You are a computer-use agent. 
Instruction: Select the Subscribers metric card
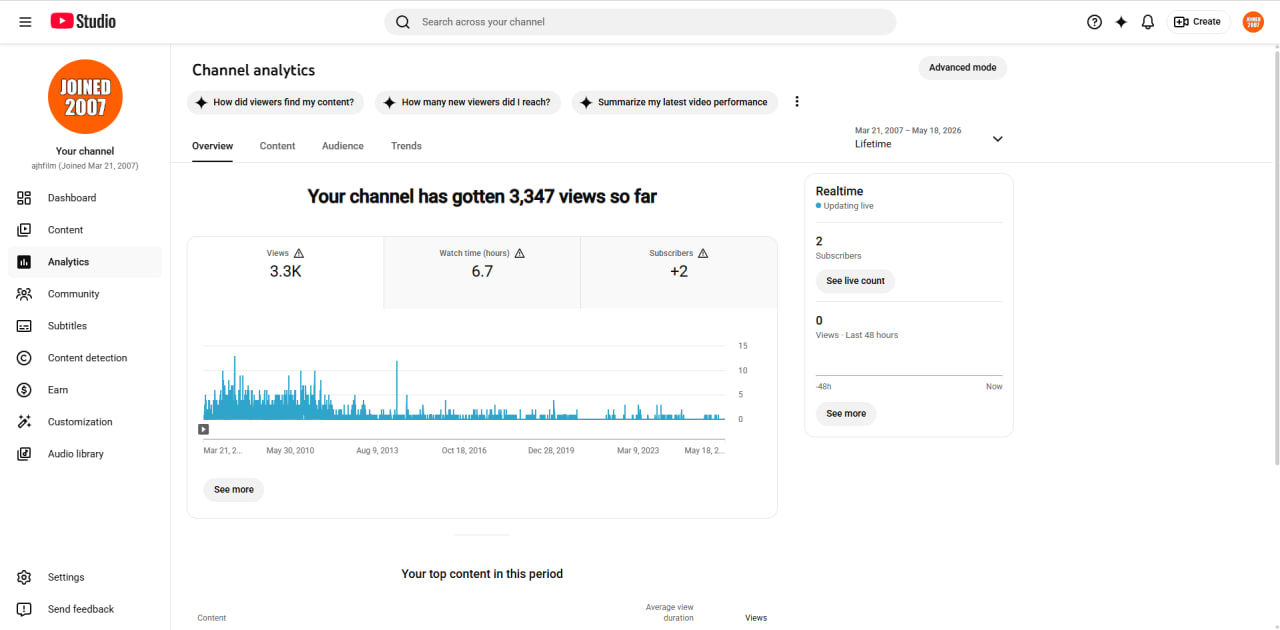point(679,272)
